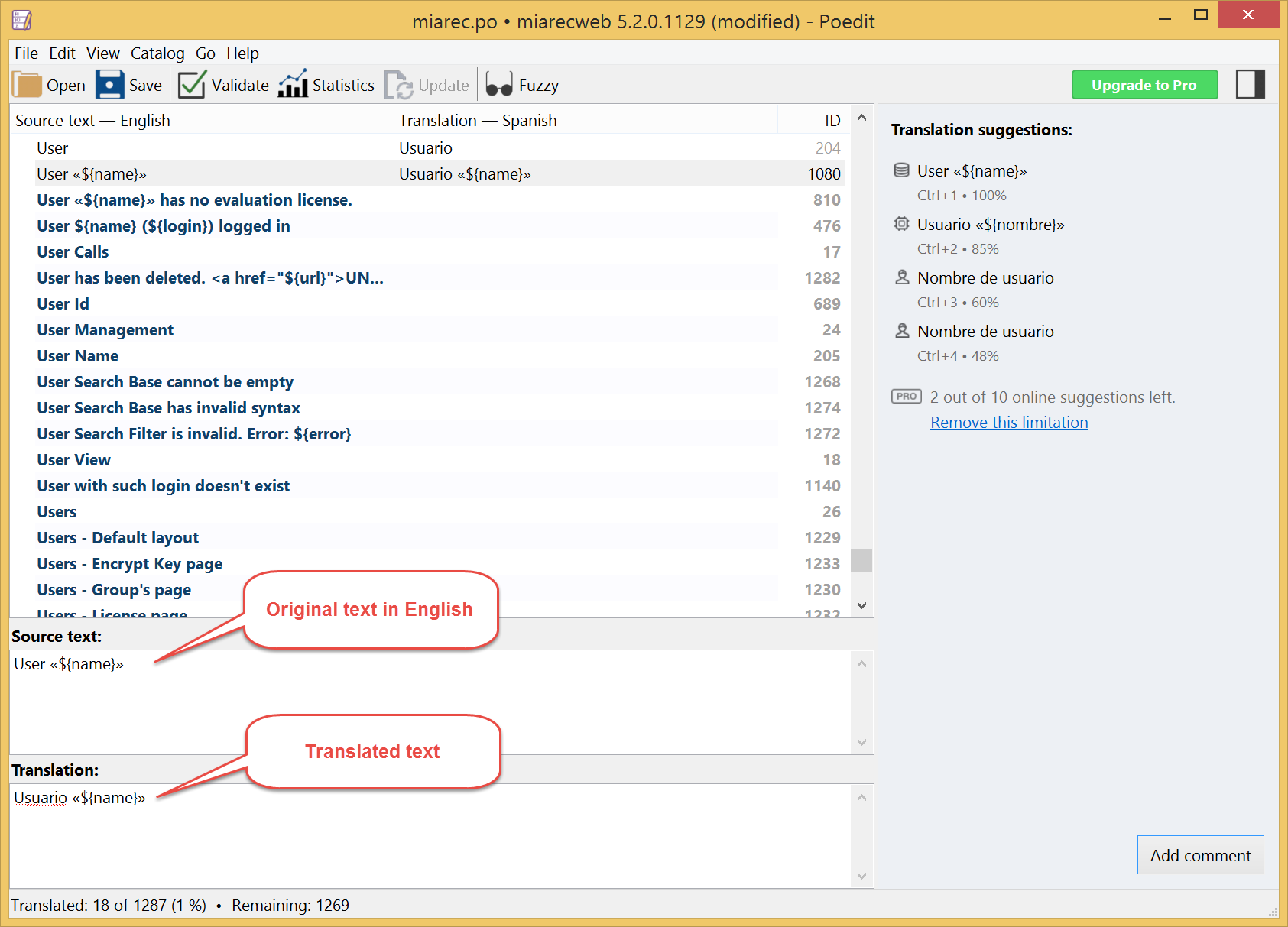
Task: Open the Catalog menu
Action: coord(157,53)
